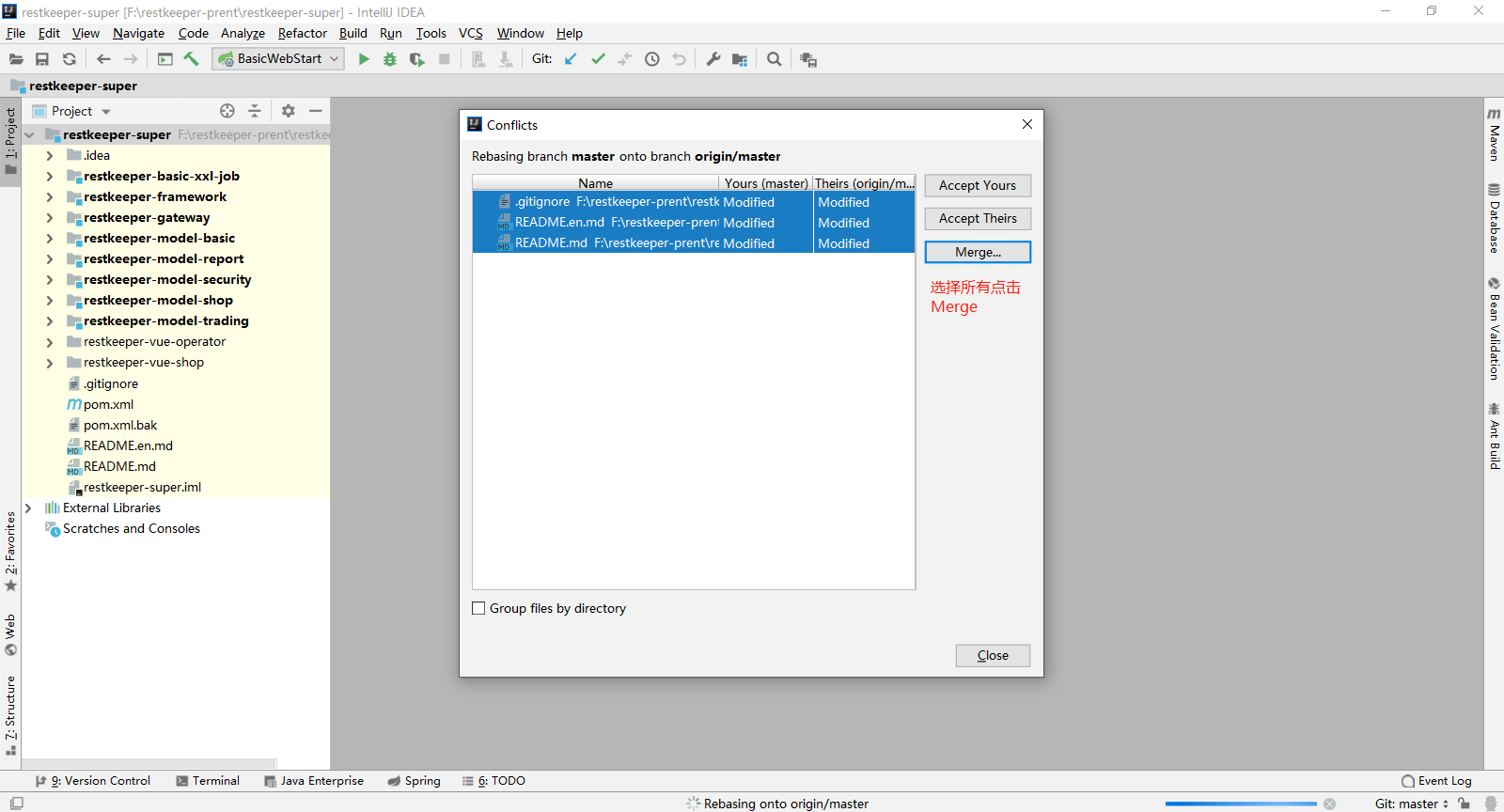Image resolution: width=1504 pixels, height=812 pixels.
Task: Open the Ant Build tool window
Action: click(1494, 436)
